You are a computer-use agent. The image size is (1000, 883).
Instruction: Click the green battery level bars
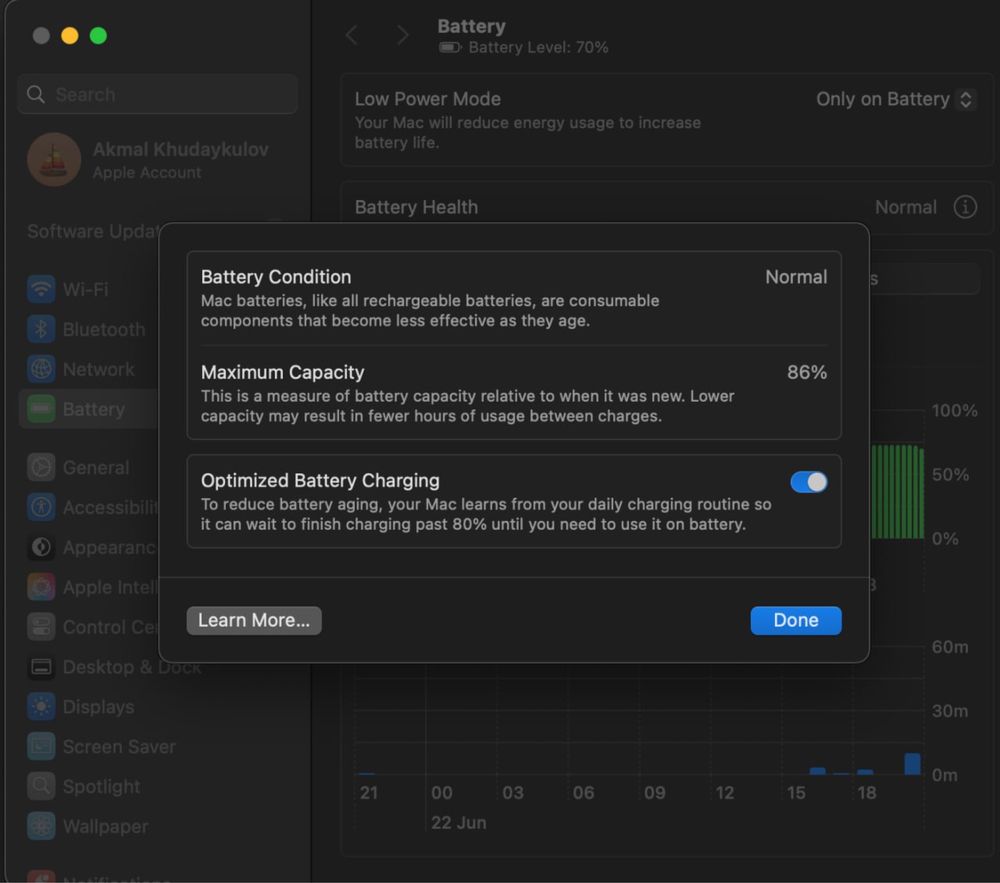click(x=897, y=492)
